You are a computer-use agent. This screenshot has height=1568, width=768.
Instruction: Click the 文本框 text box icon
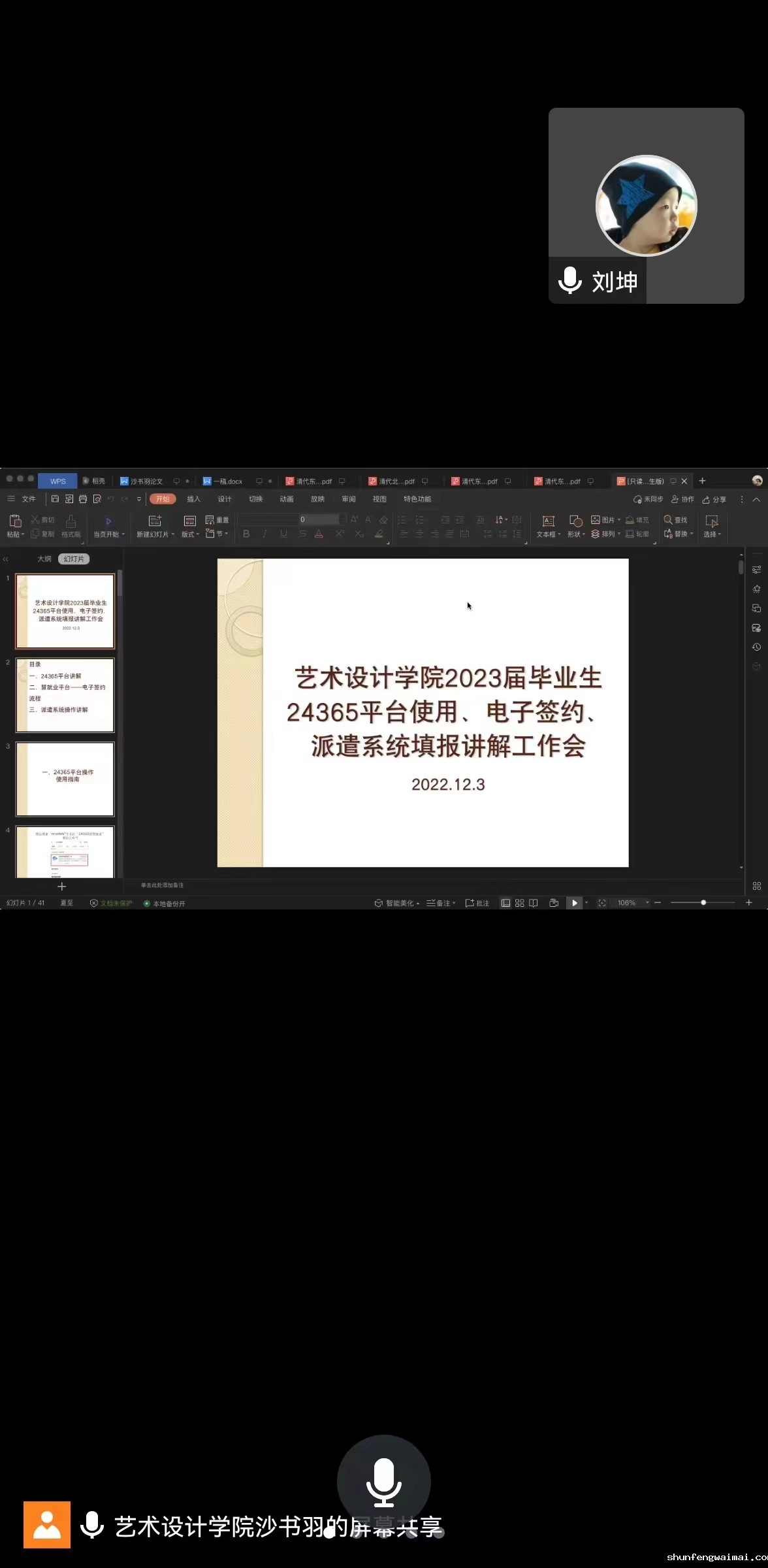click(x=548, y=521)
